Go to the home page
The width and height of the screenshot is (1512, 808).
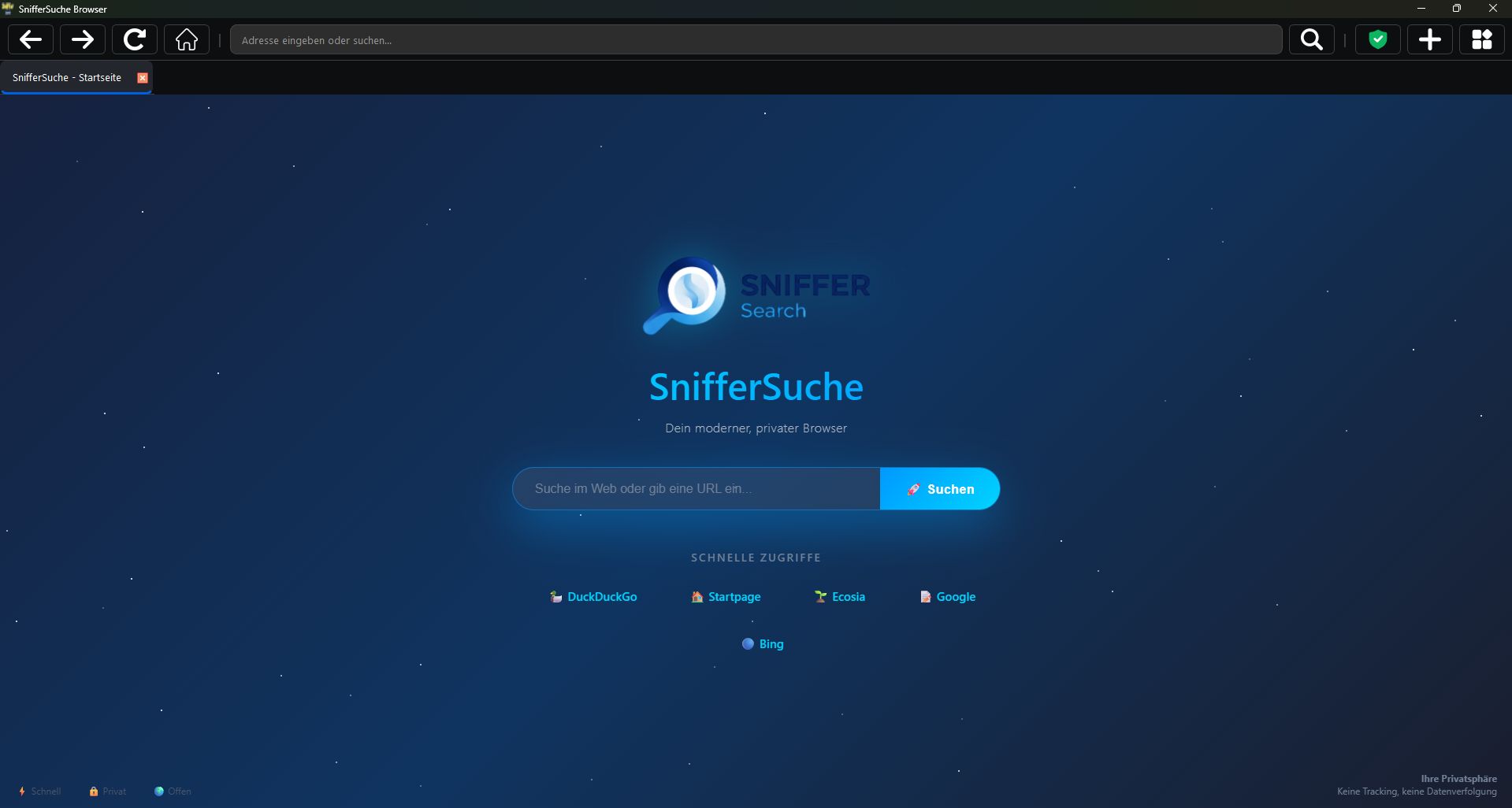pyautogui.click(x=187, y=39)
